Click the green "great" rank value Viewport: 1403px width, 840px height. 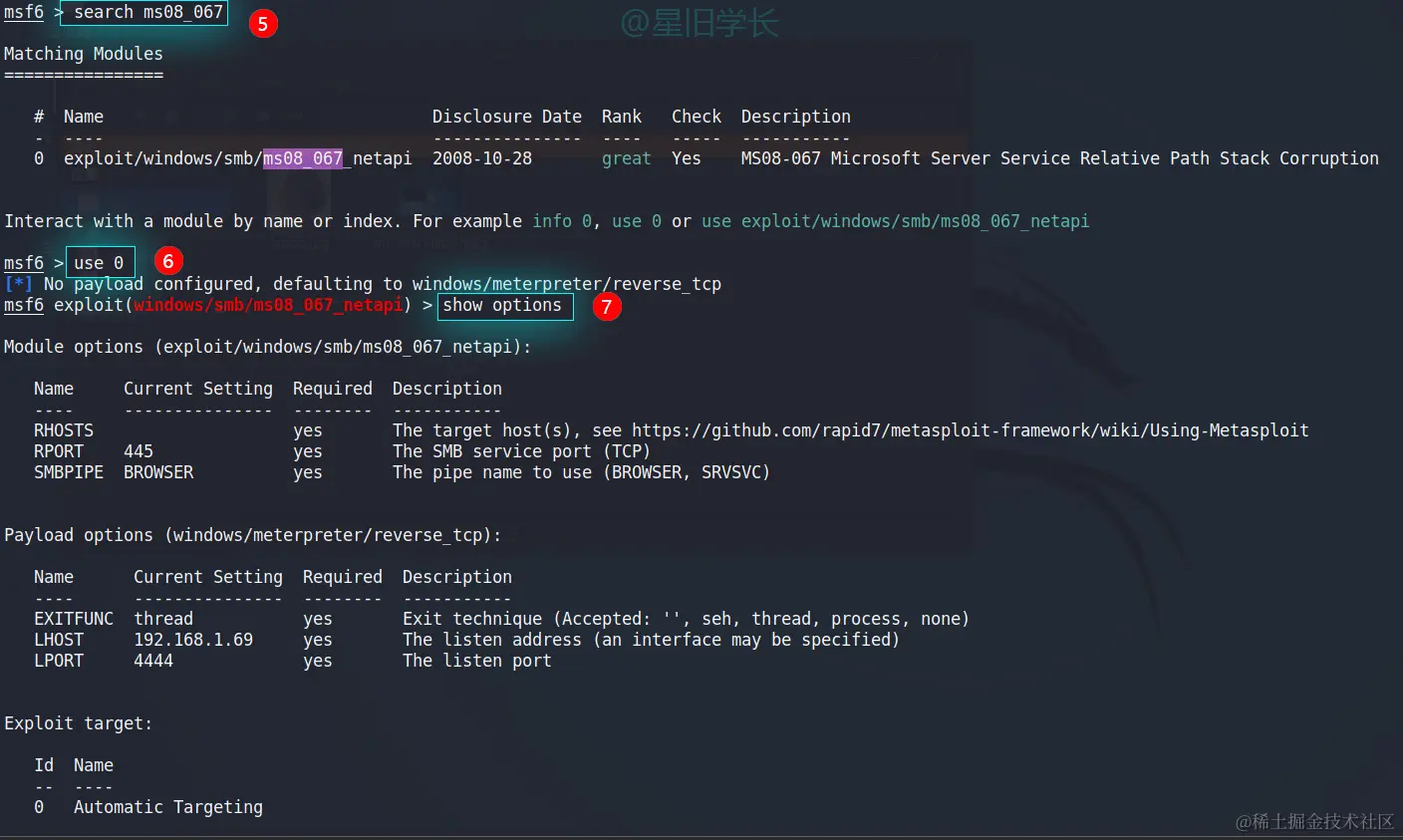click(x=626, y=158)
